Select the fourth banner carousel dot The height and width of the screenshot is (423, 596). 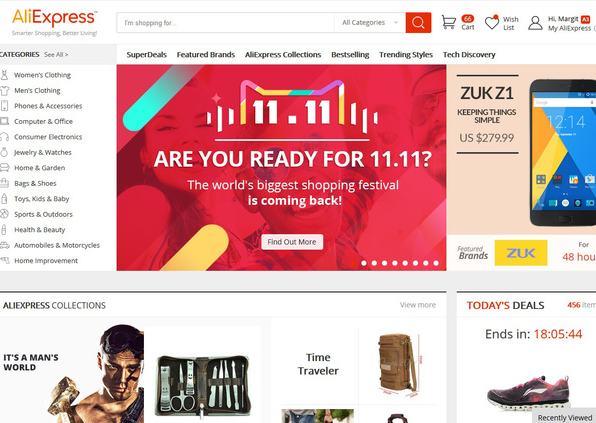[395, 263]
